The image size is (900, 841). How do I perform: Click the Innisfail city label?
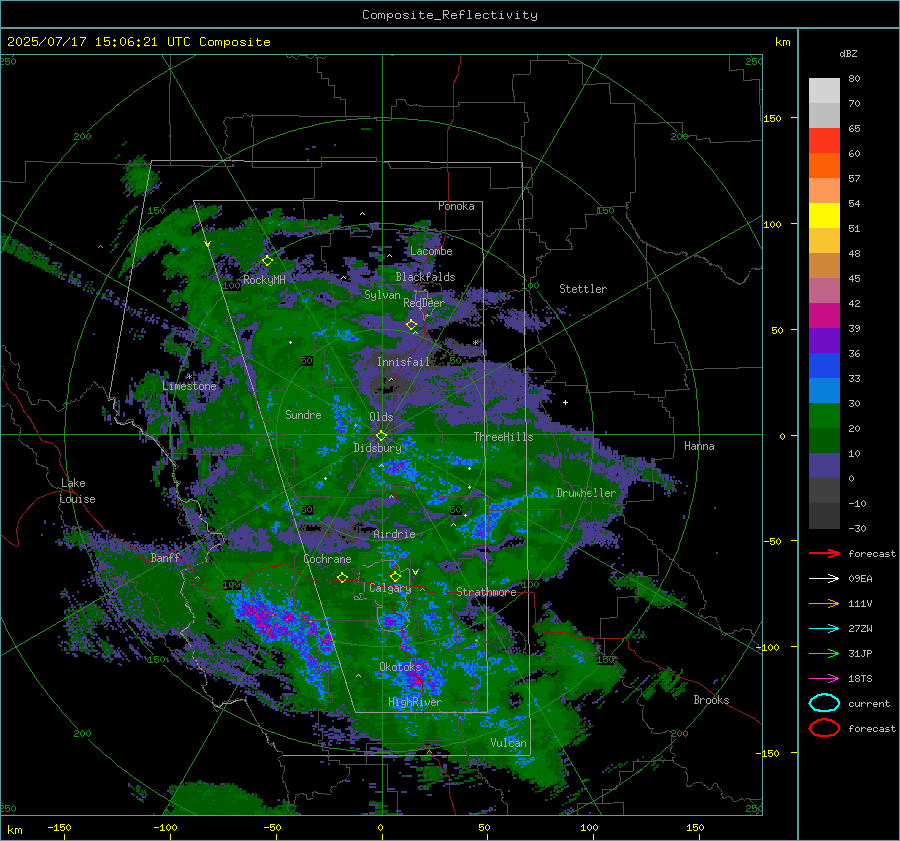click(403, 362)
